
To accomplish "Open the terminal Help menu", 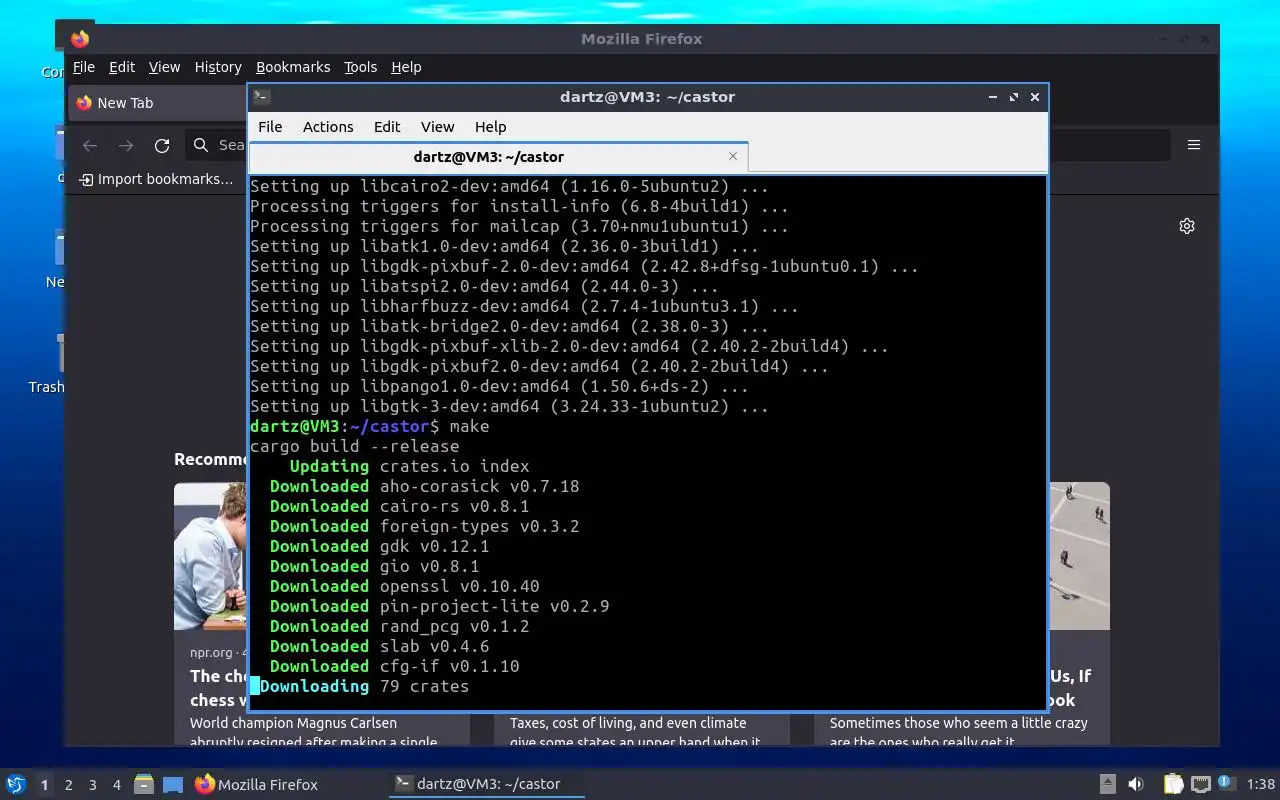I will pyautogui.click(x=490, y=127).
